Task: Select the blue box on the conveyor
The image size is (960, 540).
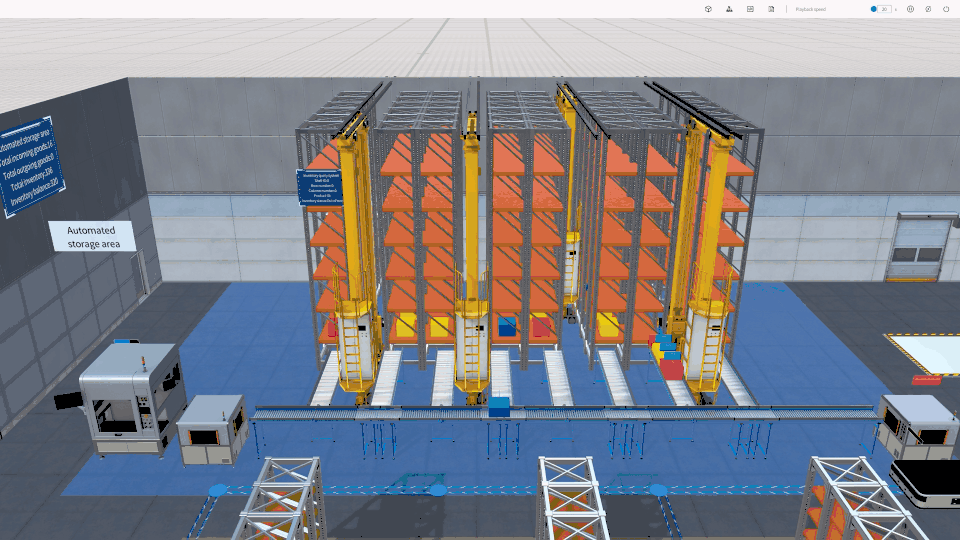Action: tap(499, 406)
